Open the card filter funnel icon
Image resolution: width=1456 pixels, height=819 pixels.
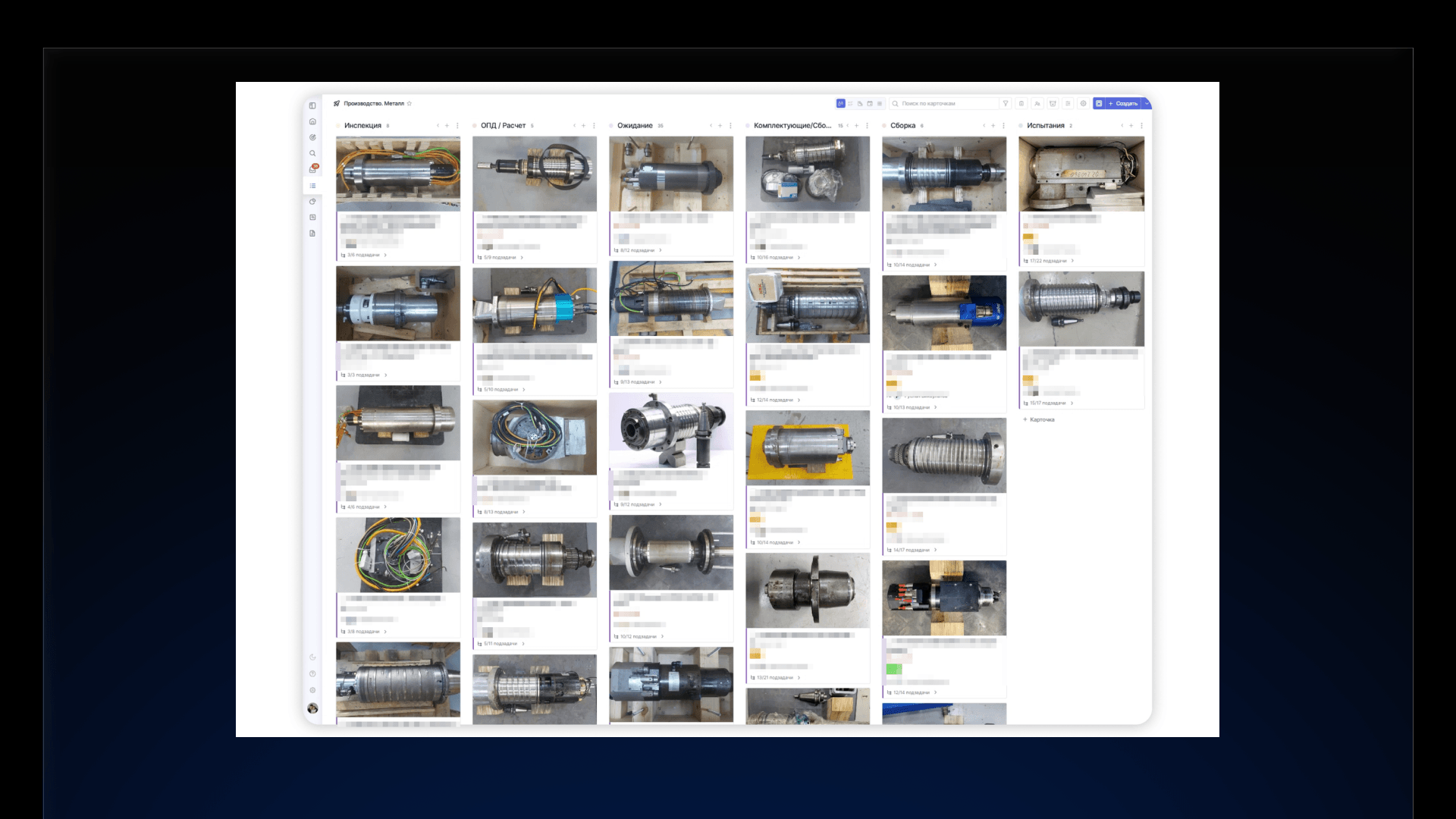coord(1006,103)
